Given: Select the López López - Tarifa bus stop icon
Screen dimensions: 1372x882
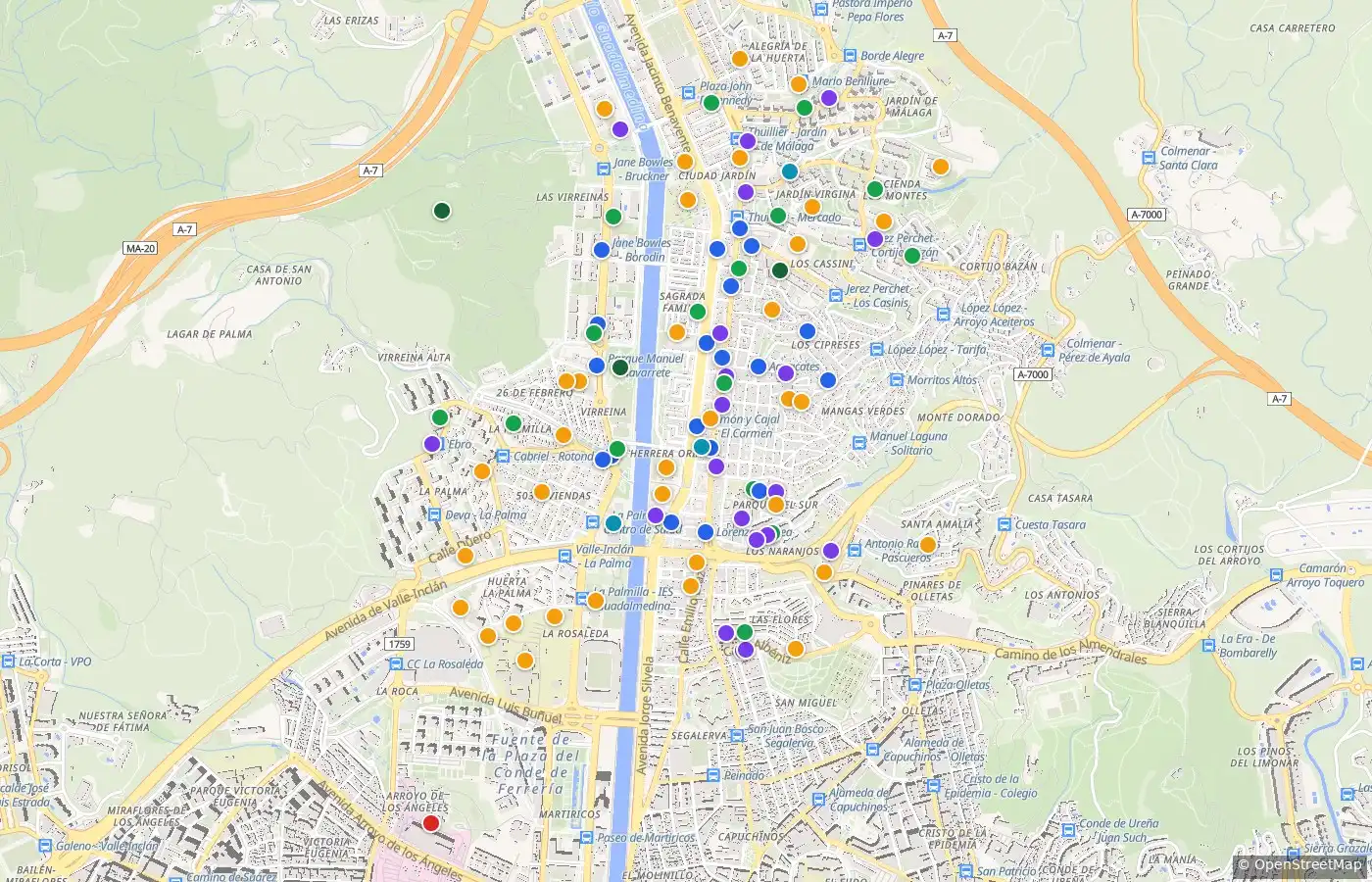Looking at the screenshot, I should (877, 350).
